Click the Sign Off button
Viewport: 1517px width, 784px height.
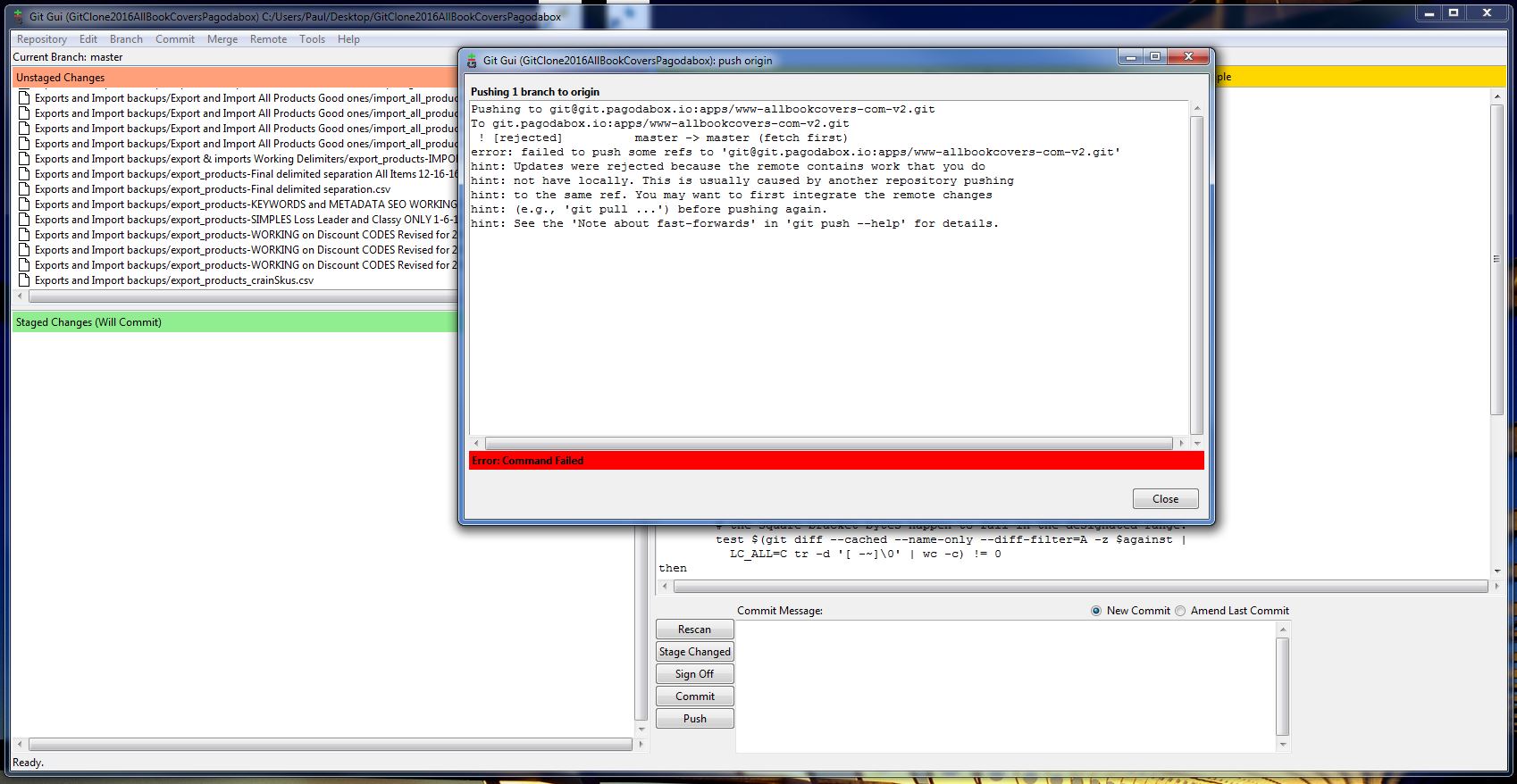click(x=694, y=674)
